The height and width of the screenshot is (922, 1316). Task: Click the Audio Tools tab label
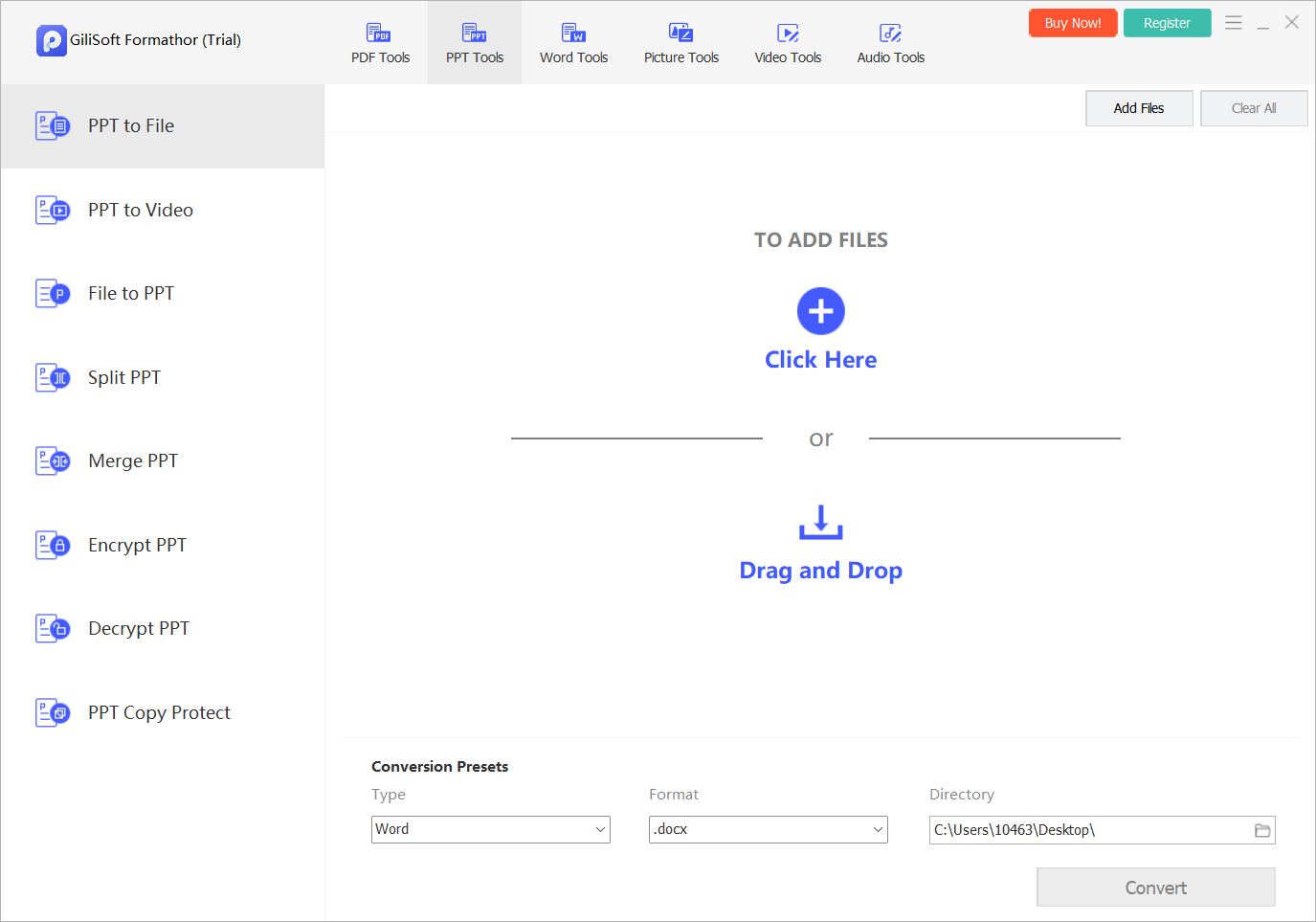coord(891,57)
